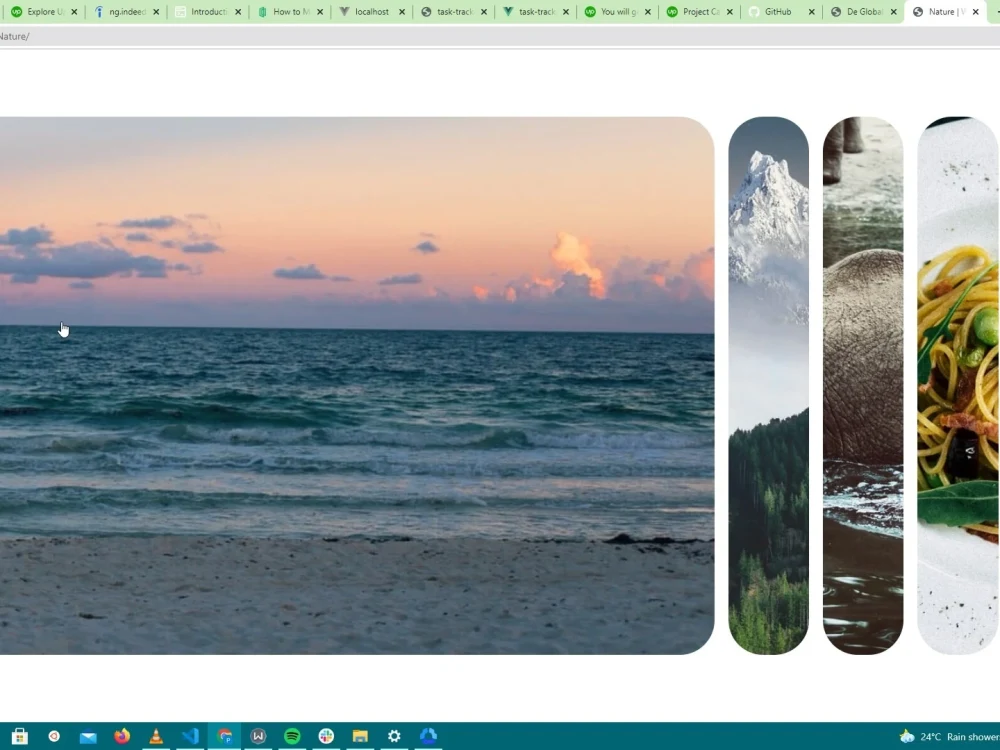Close the Explore Upwork tab
Viewport: 1000px width, 750px height.
74,11
